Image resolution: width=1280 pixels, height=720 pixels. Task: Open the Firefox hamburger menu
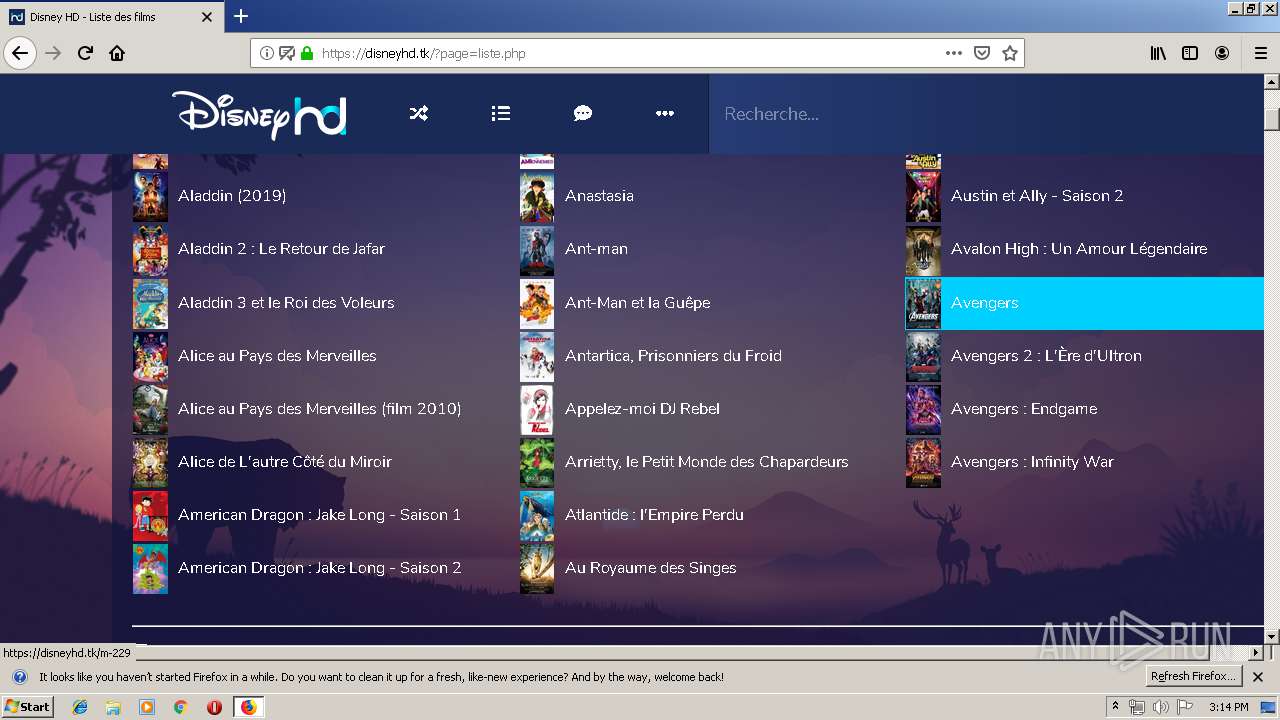pos(1261,53)
